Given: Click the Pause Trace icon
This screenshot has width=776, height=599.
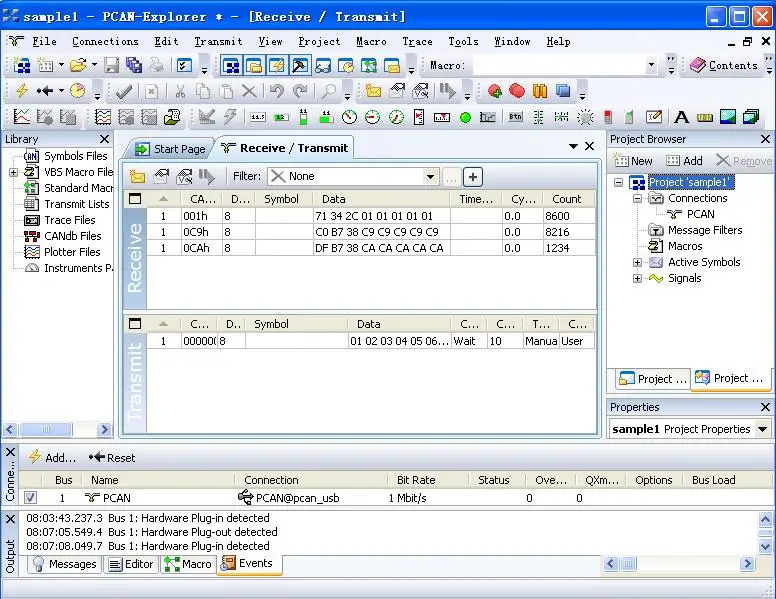Looking at the screenshot, I should [x=540, y=91].
